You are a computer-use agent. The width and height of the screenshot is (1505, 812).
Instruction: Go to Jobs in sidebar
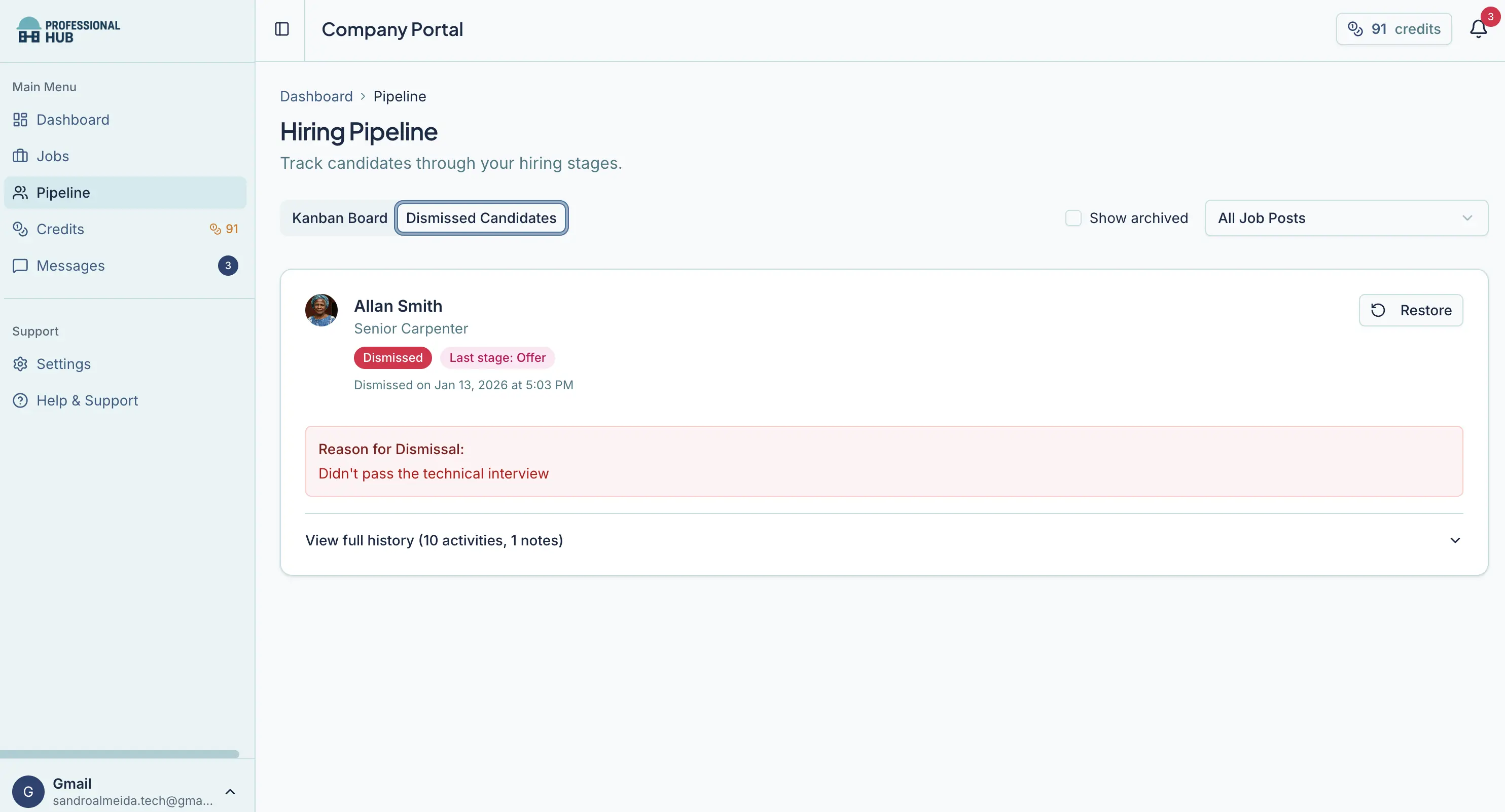coord(53,156)
